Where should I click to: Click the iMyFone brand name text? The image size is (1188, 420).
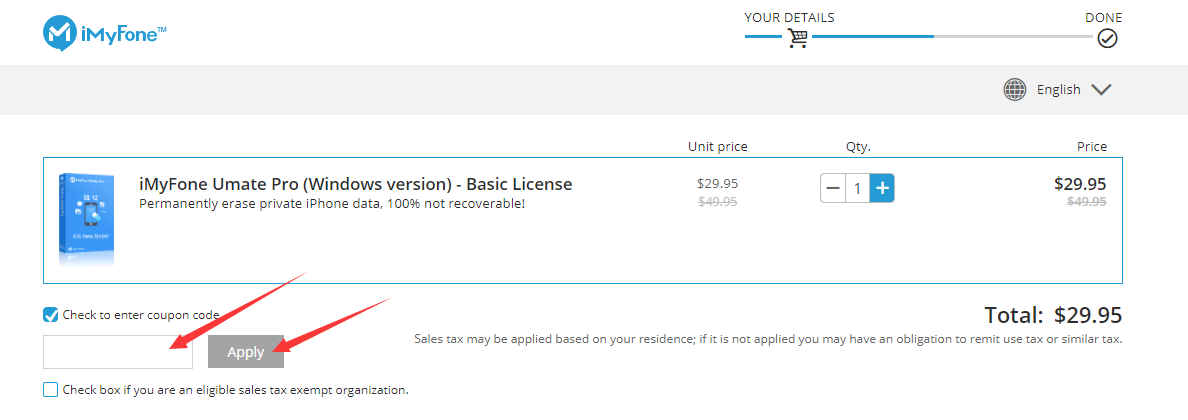pyautogui.click(x=124, y=33)
